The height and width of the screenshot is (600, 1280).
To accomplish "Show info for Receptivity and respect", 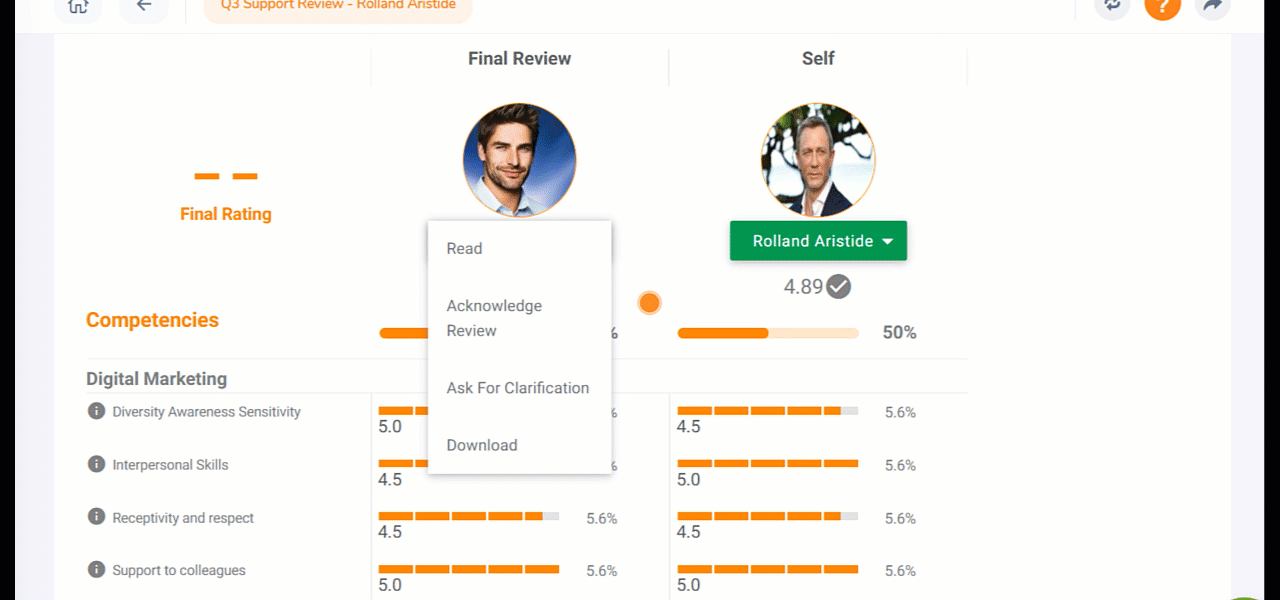I will coord(96,517).
